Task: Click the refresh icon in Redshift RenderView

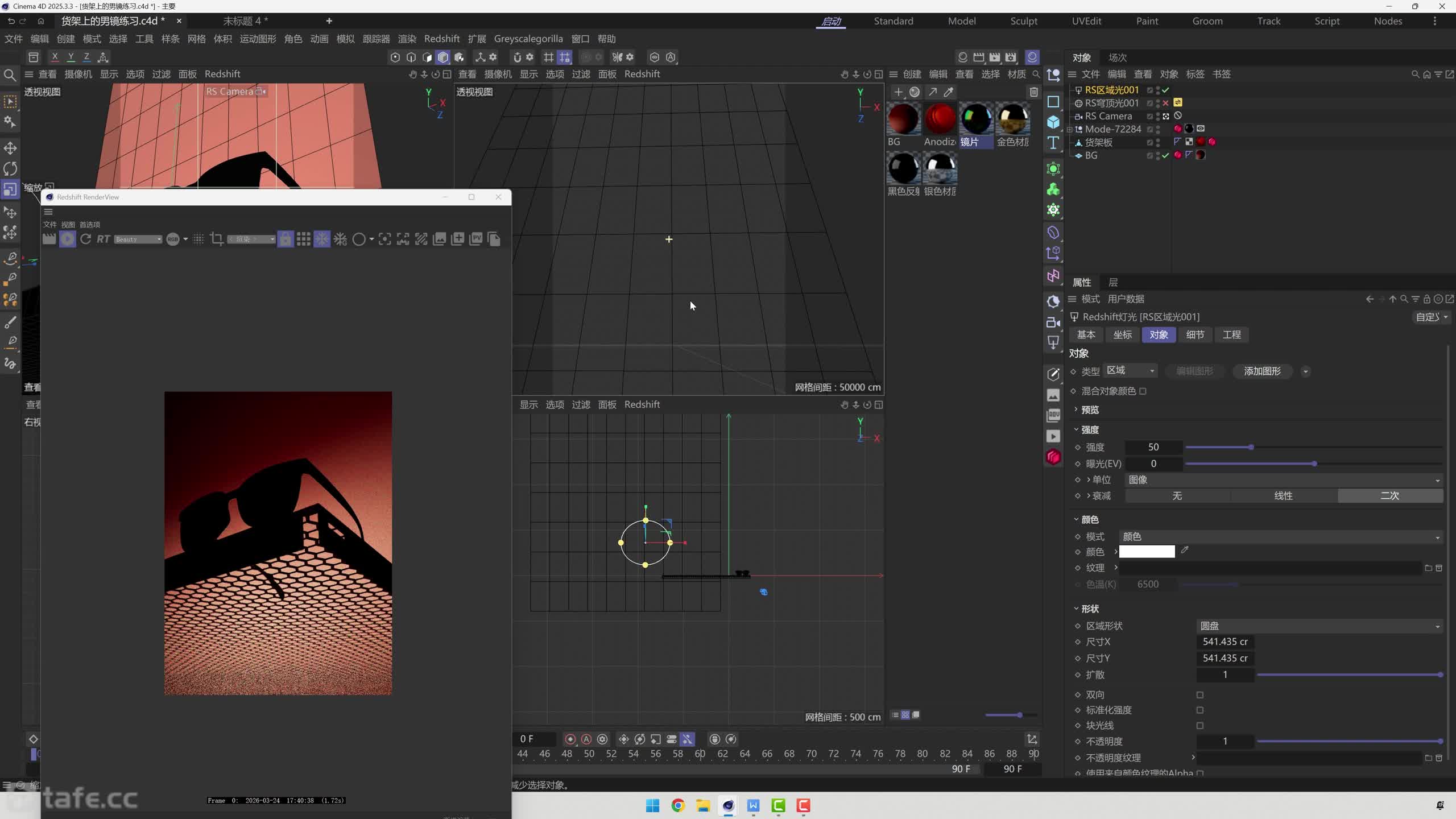Action: [x=86, y=239]
